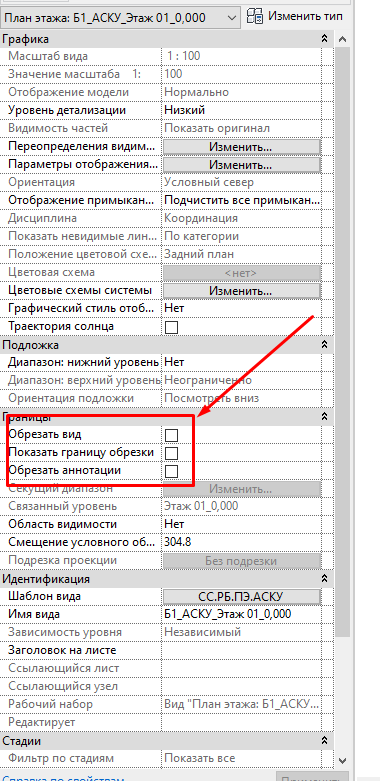Enable the Обрезать аннотации checkbox
The width and height of the screenshot is (380, 781).
point(171,471)
